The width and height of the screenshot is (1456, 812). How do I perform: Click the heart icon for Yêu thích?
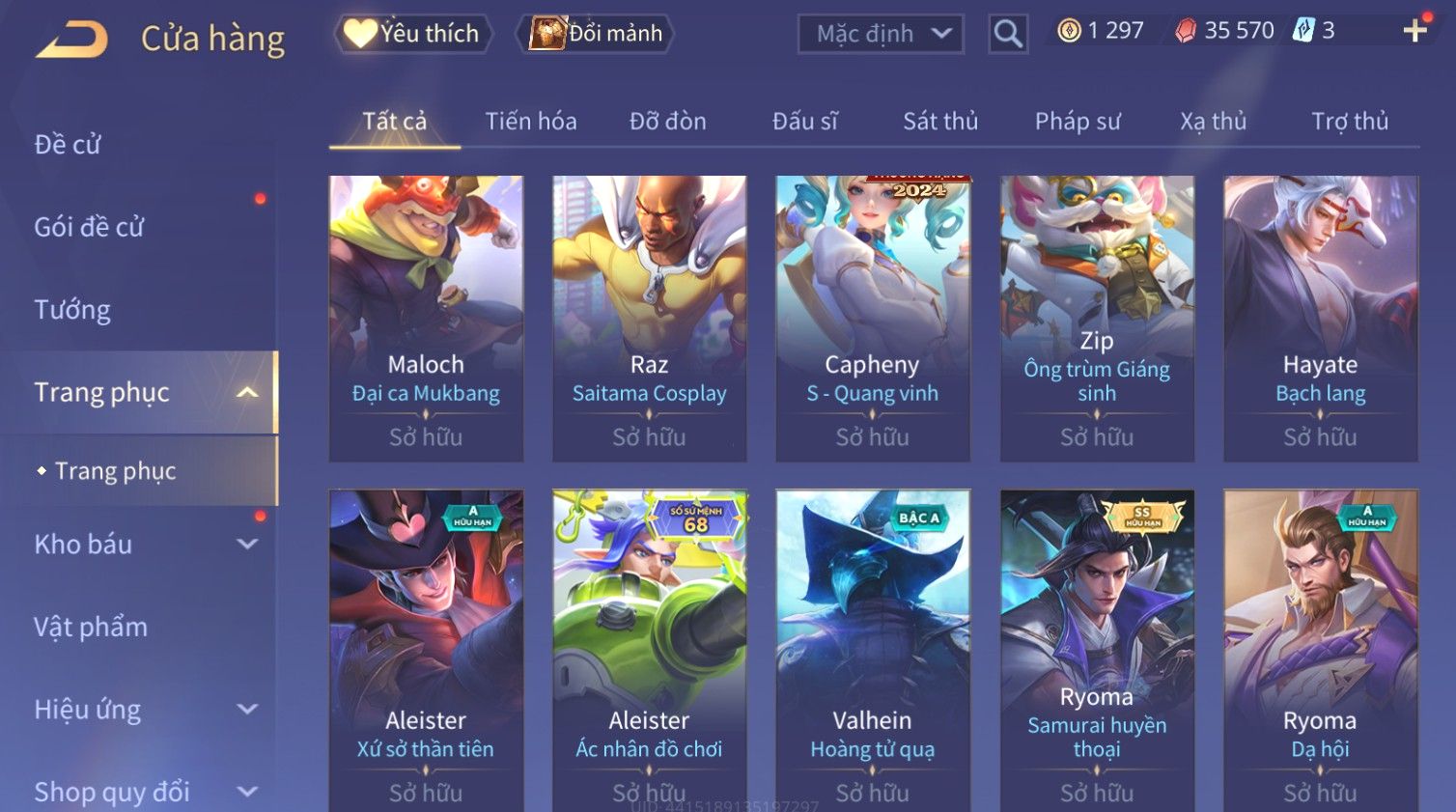point(360,34)
